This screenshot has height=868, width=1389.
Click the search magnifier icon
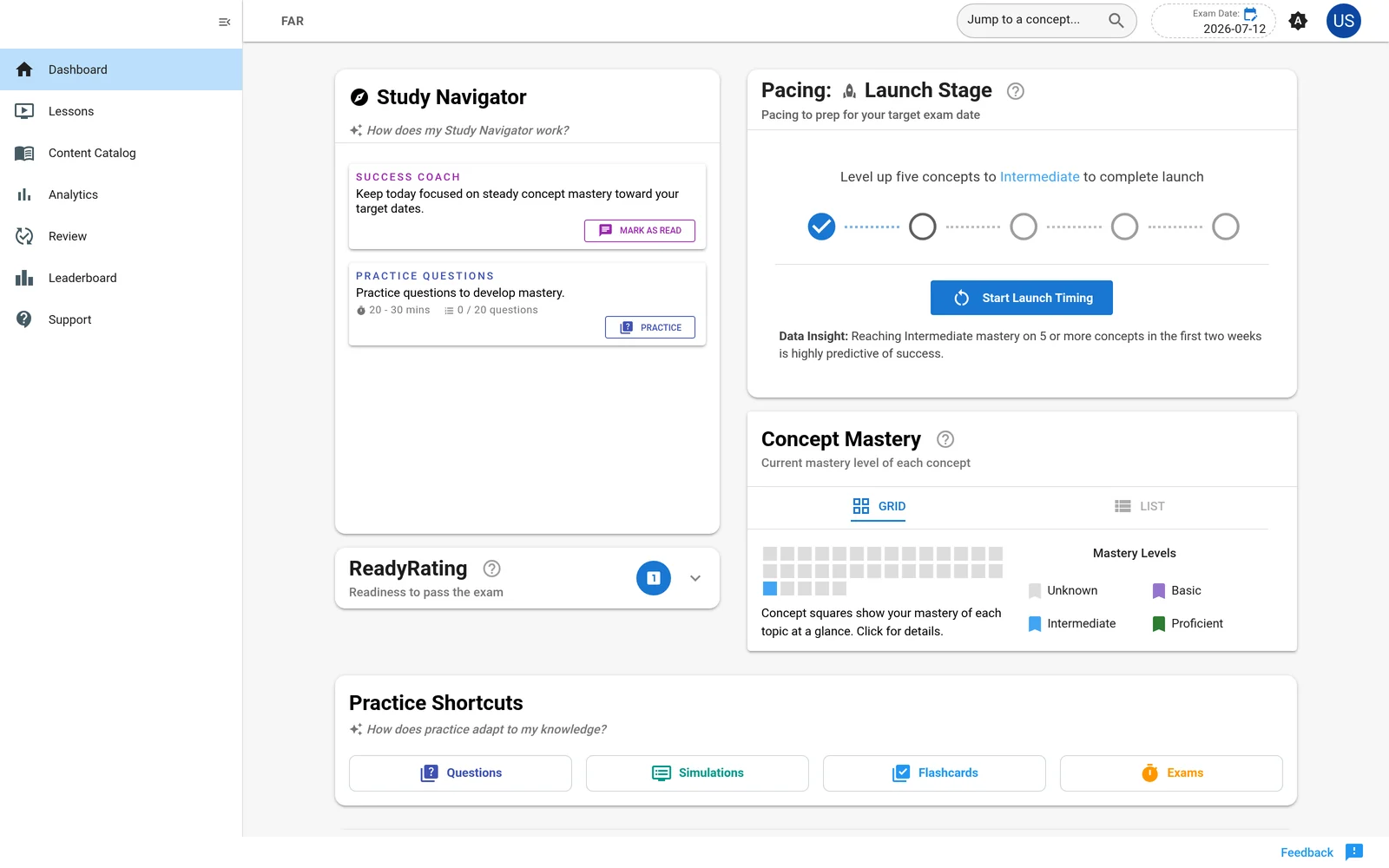pyautogui.click(x=1116, y=20)
